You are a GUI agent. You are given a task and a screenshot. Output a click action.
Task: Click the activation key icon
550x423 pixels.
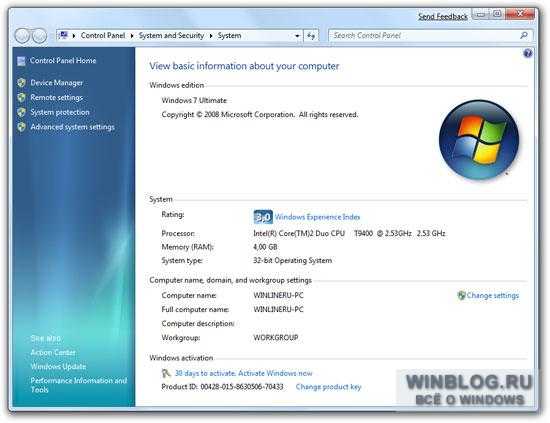(x=166, y=373)
